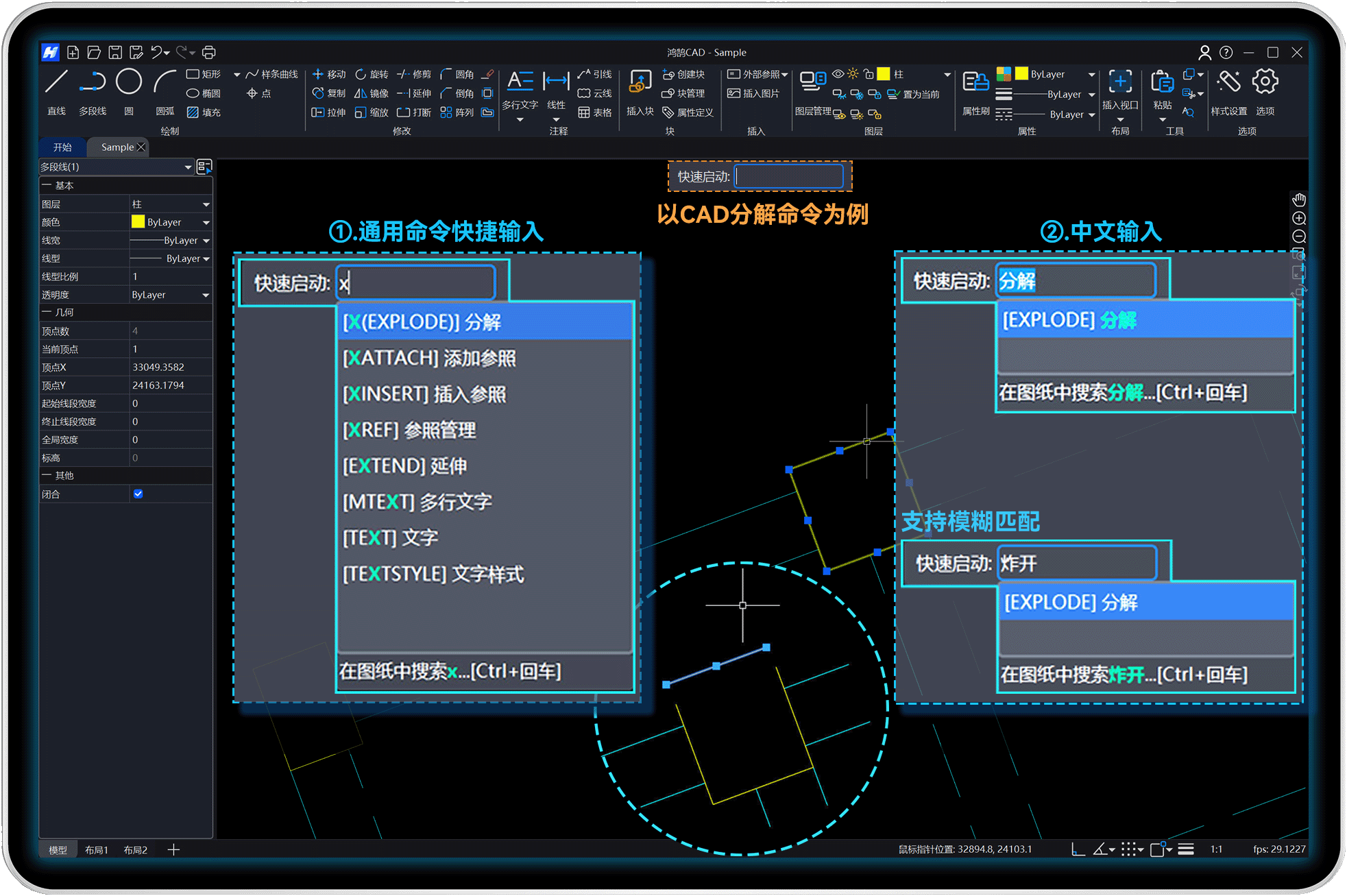Switch to the 布局1 layout tab
The width and height of the screenshot is (1347, 896).
pos(97,849)
